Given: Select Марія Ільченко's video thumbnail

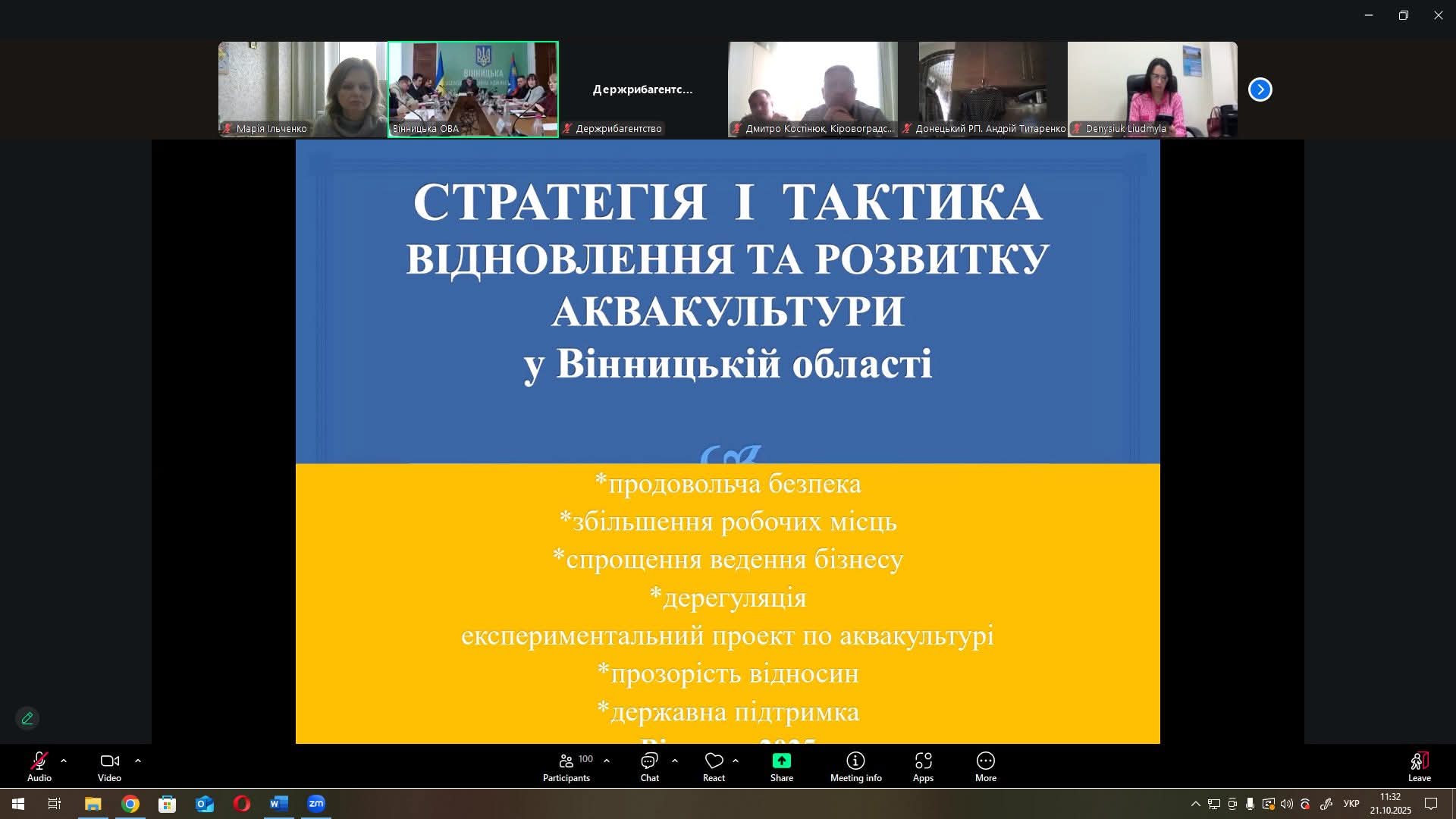Looking at the screenshot, I should 303,89.
